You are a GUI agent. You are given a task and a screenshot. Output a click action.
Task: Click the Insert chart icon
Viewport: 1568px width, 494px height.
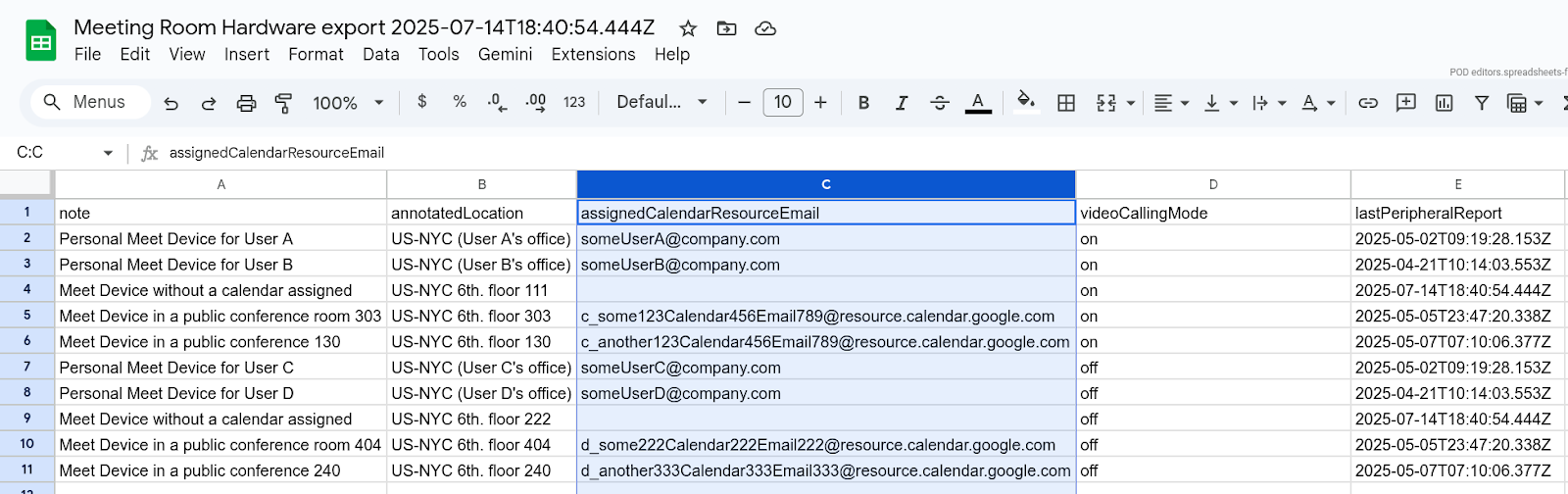pyautogui.click(x=1444, y=103)
